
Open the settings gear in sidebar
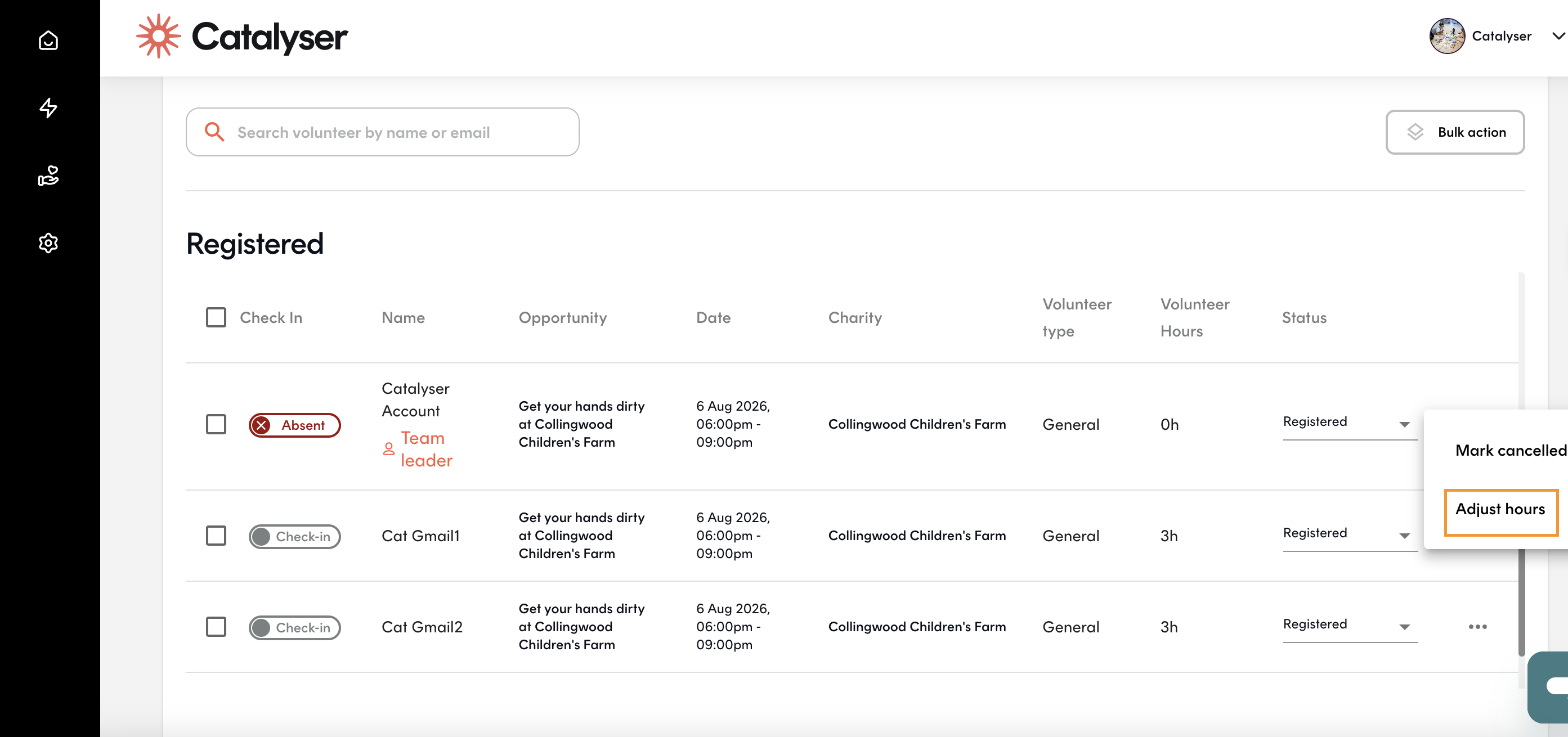[48, 243]
